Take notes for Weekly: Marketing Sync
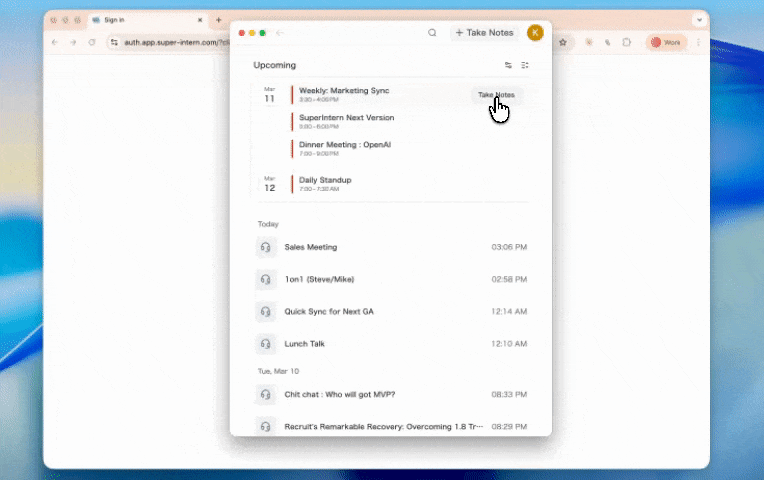This screenshot has height=480, width=764. point(496,95)
